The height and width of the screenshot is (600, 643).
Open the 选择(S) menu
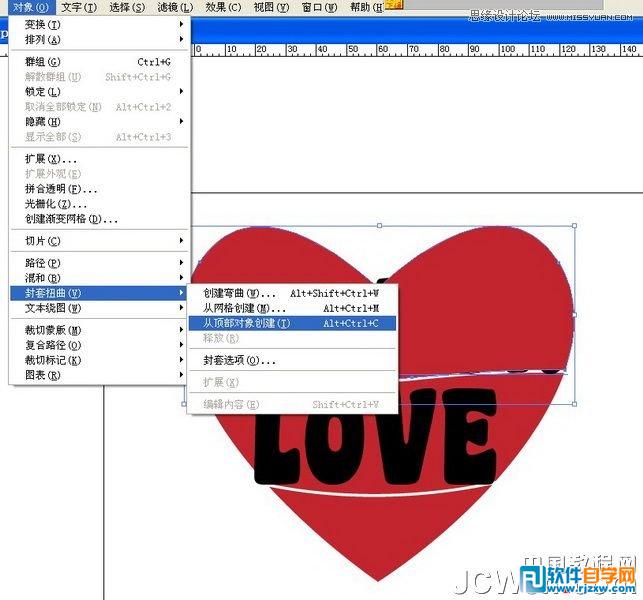click(x=127, y=7)
